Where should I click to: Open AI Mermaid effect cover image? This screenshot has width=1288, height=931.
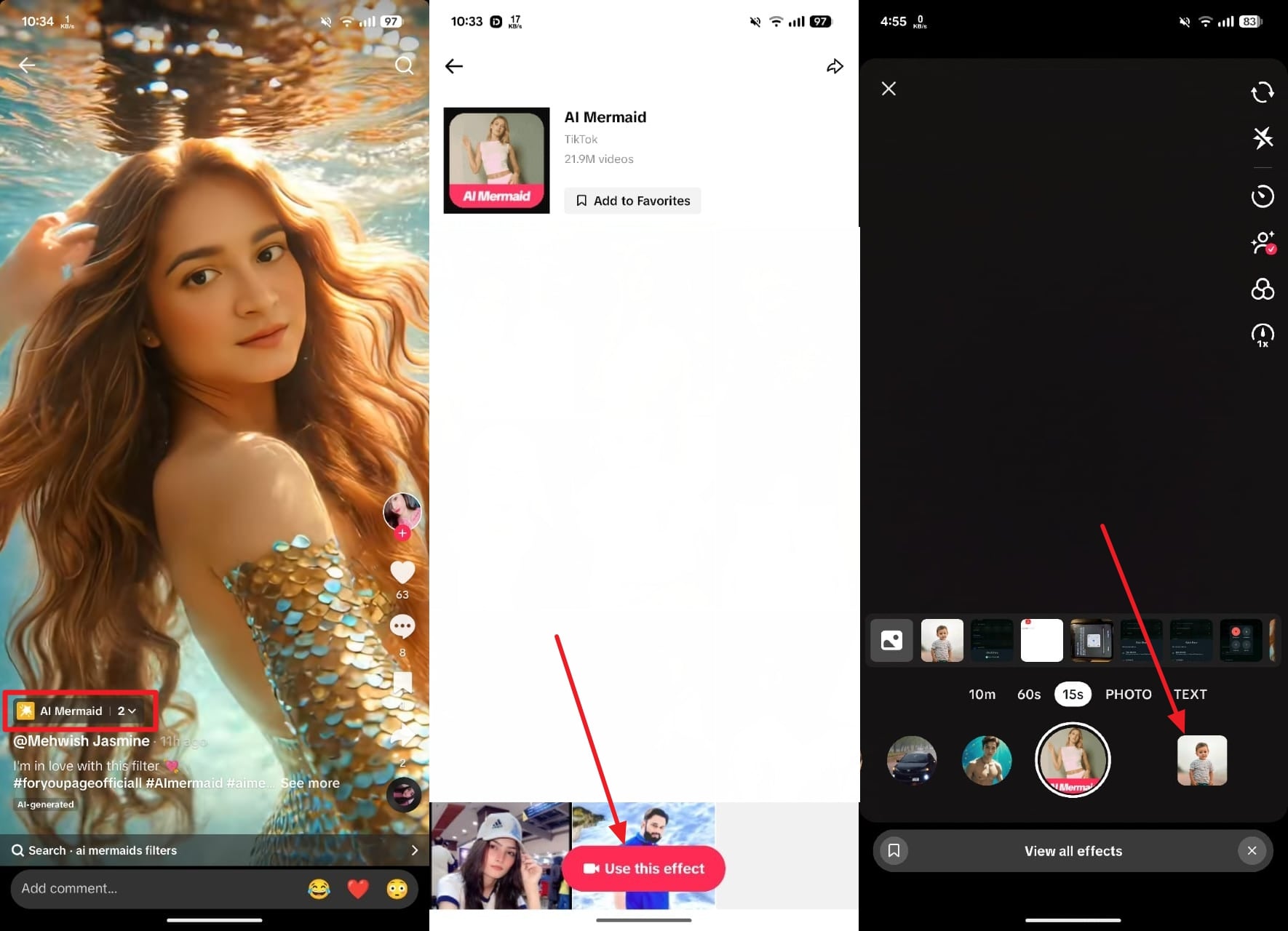coord(497,161)
